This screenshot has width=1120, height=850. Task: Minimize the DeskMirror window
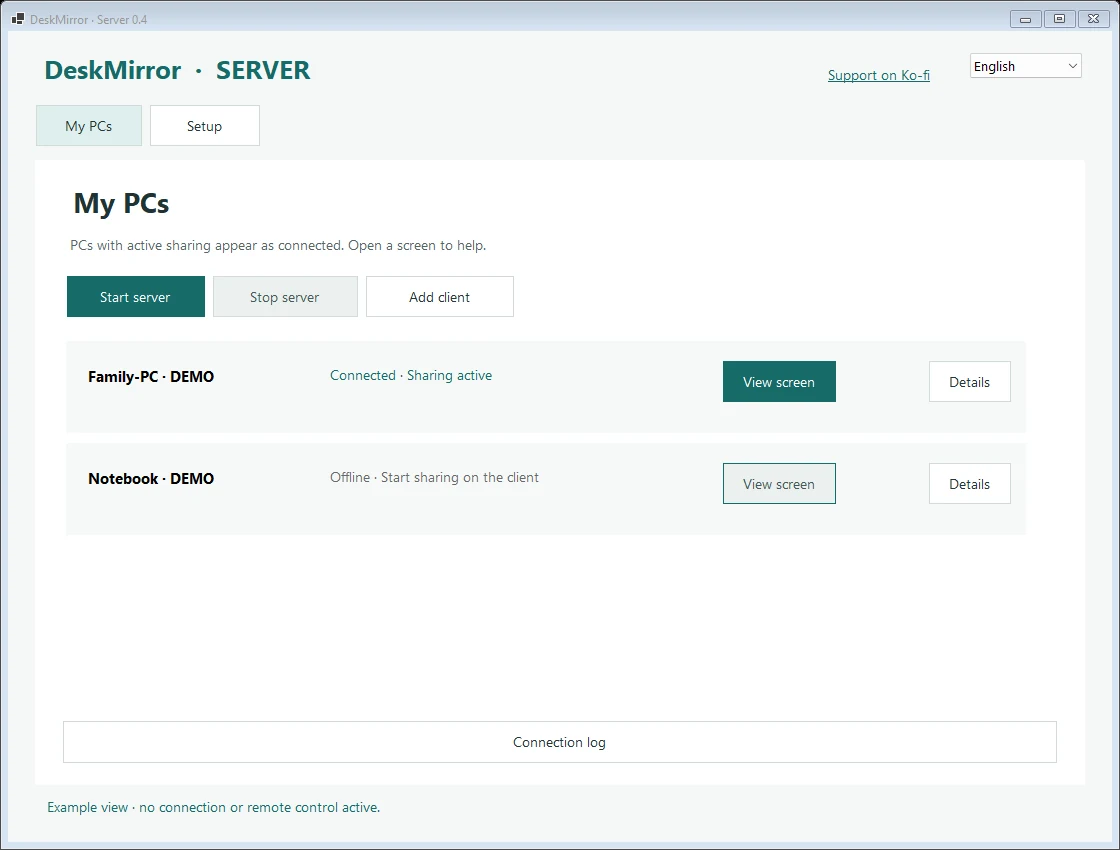(1025, 19)
